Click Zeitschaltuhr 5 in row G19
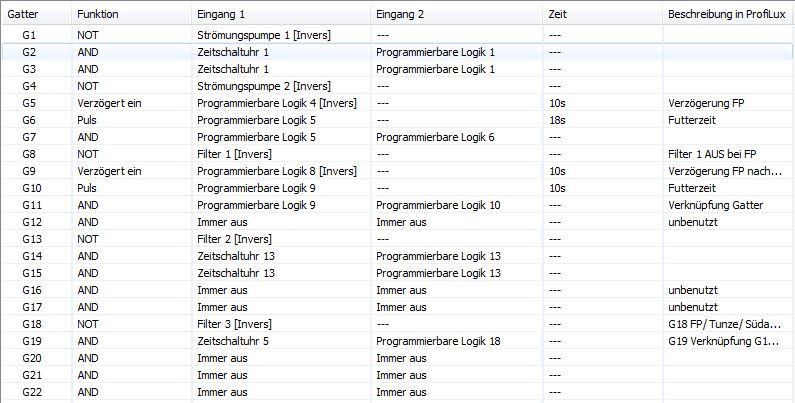Viewport: 795px width, 403px height. 234,340
